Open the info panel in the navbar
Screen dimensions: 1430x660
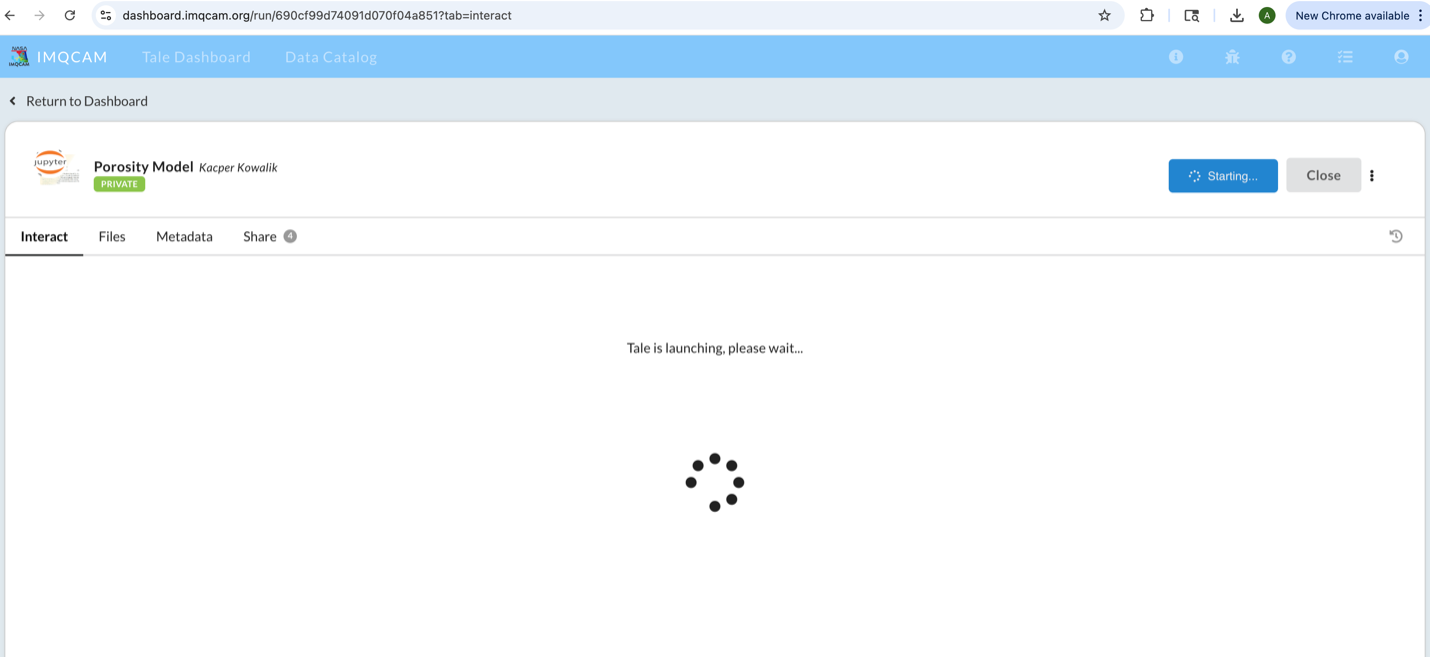click(1175, 57)
